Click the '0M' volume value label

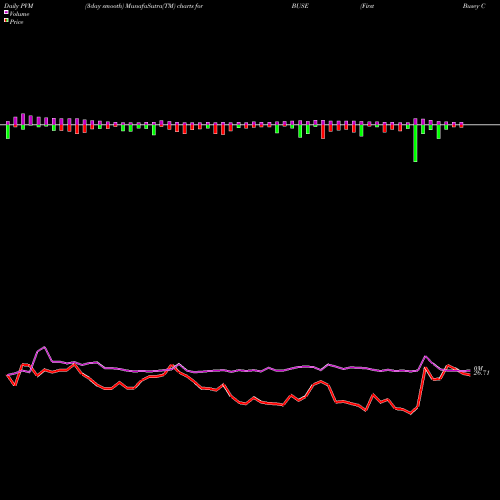point(478,369)
